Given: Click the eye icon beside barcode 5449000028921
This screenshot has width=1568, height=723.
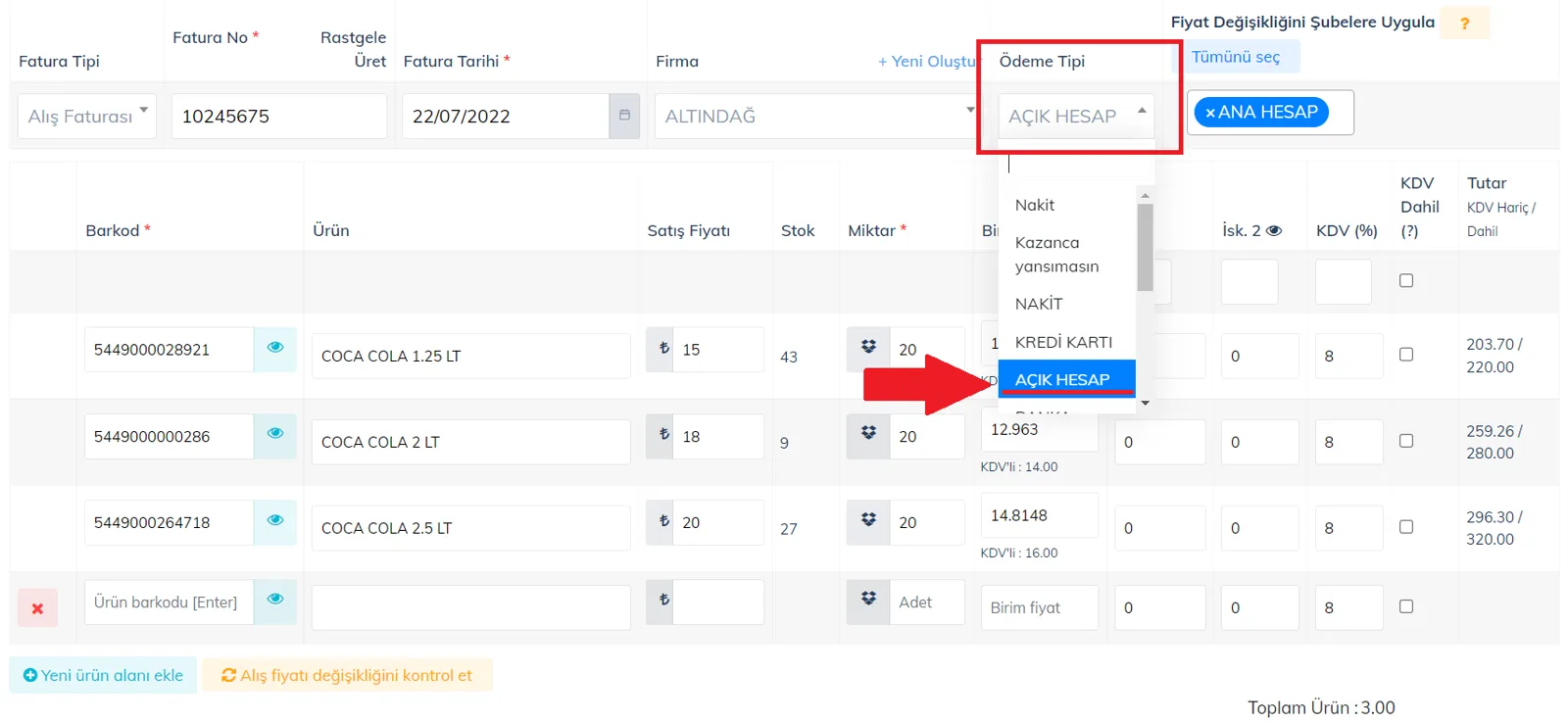Looking at the screenshot, I should pyautogui.click(x=275, y=348).
